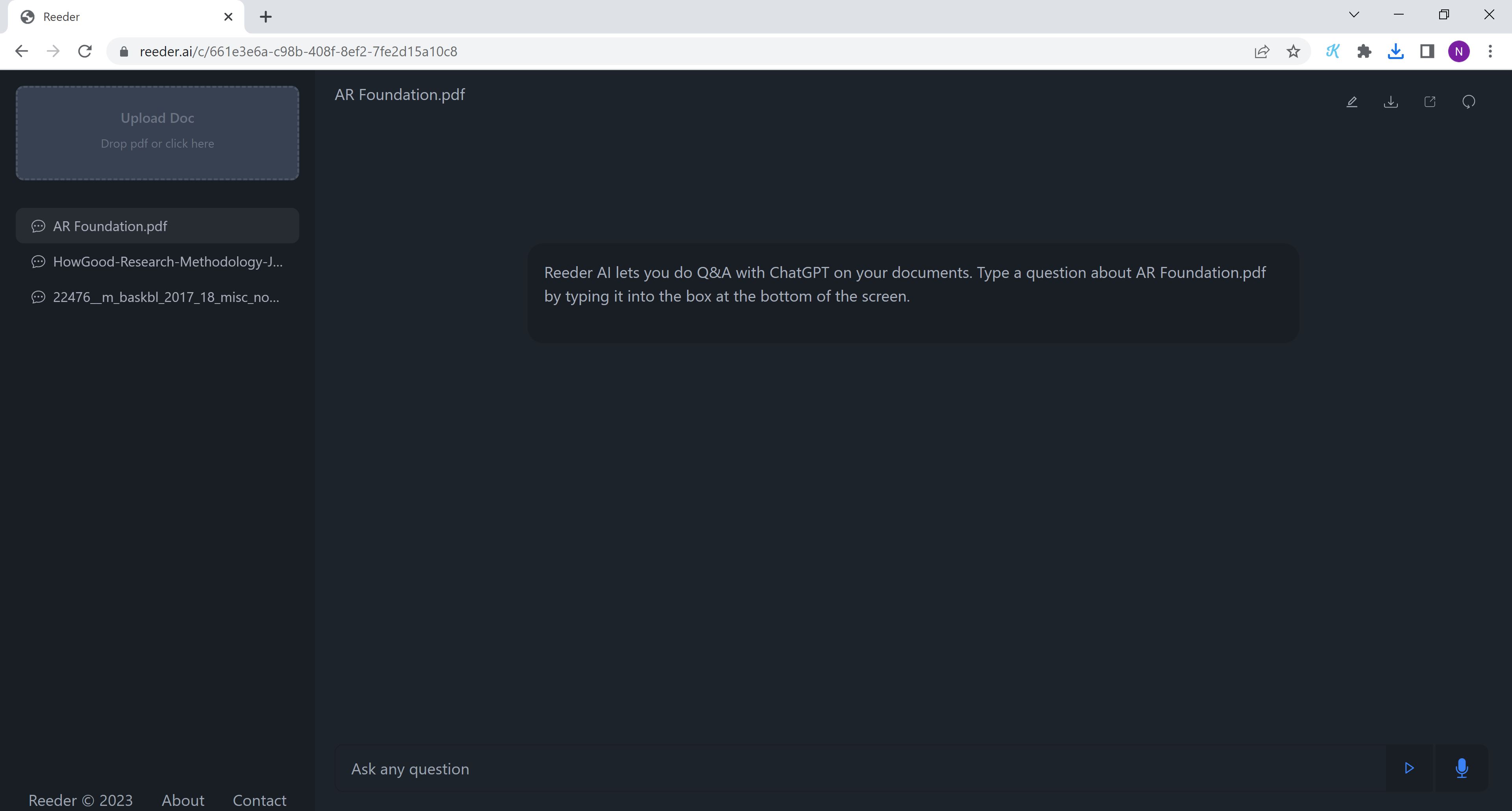The image size is (1512, 811).
Task: Click the reset chat icon
Action: (x=1469, y=102)
